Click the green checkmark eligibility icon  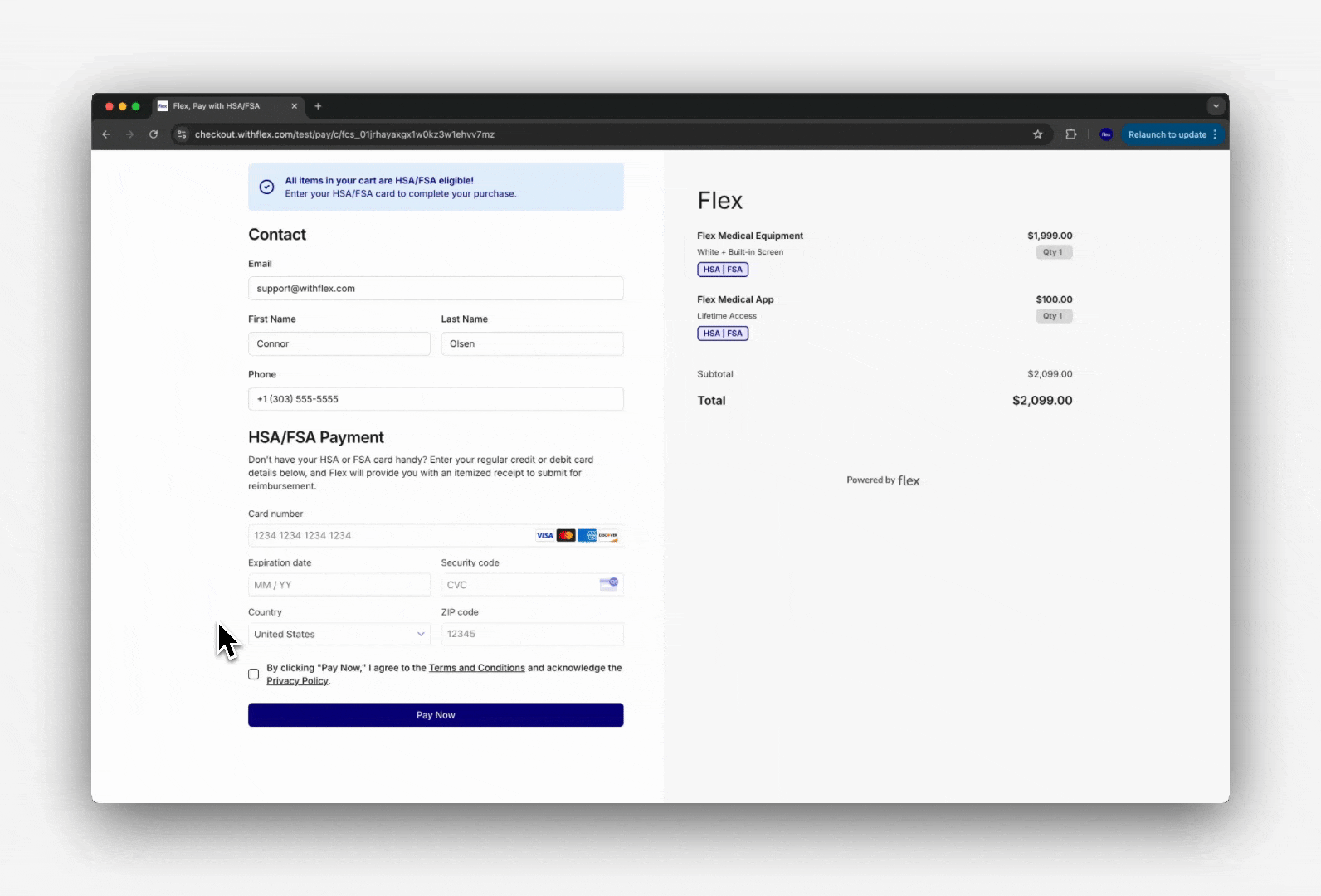coord(266,187)
